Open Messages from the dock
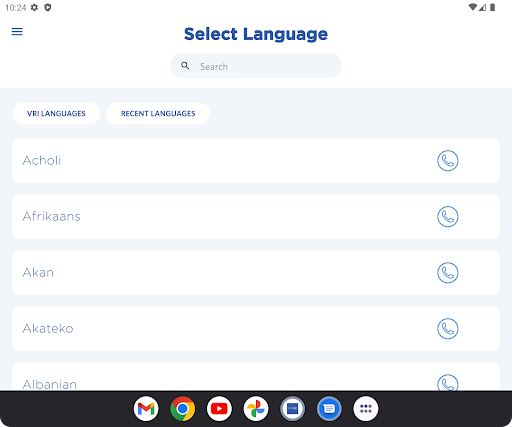Screen dimensions: 512x427 click(x=329, y=409)
